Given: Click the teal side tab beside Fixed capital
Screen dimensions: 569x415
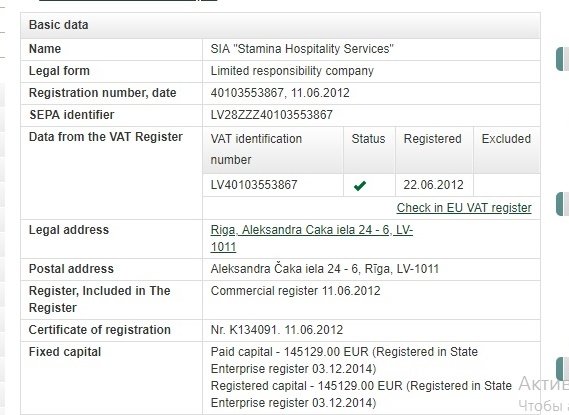Looking at the screenshot, I should [562, 369].
